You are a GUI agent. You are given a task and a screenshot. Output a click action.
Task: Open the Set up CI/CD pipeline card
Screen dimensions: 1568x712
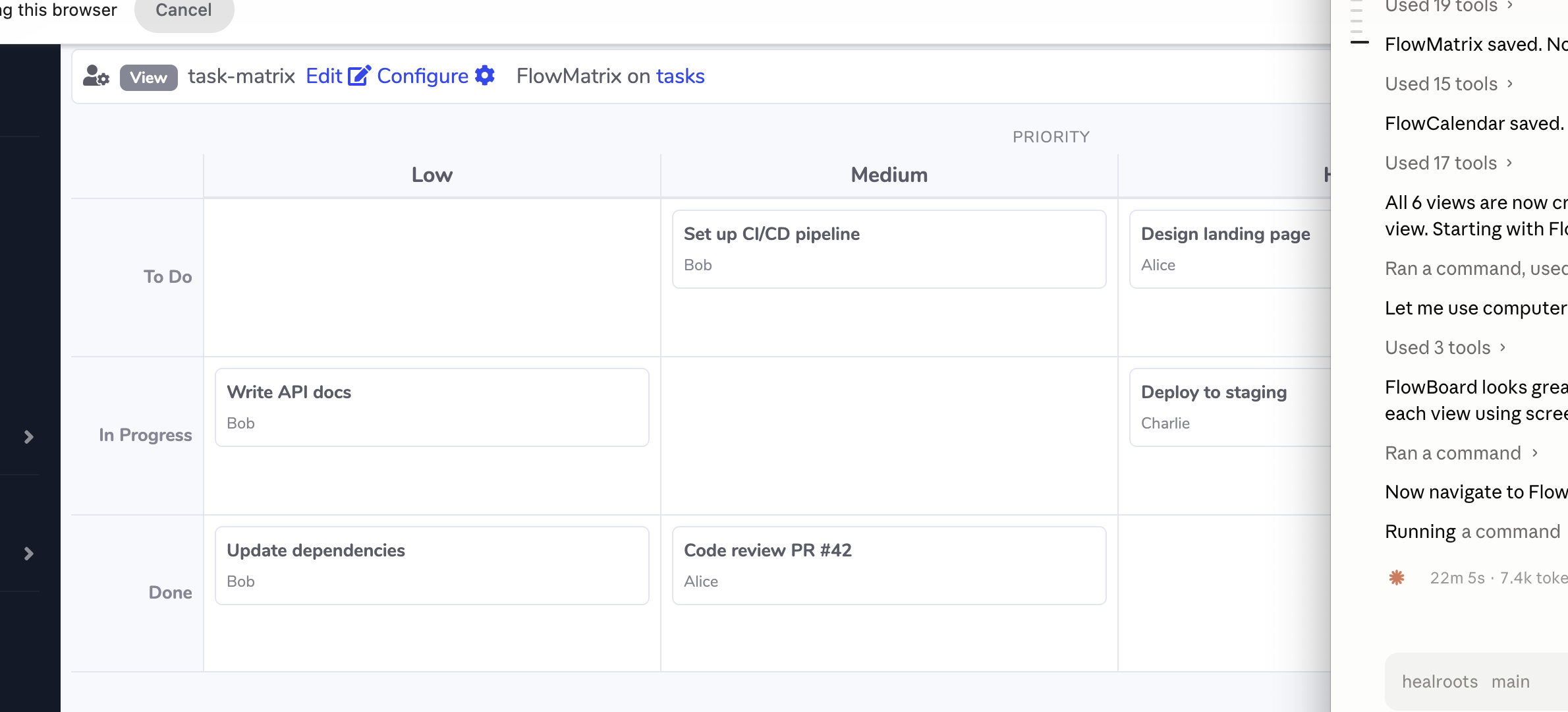(x=889, y=249)
